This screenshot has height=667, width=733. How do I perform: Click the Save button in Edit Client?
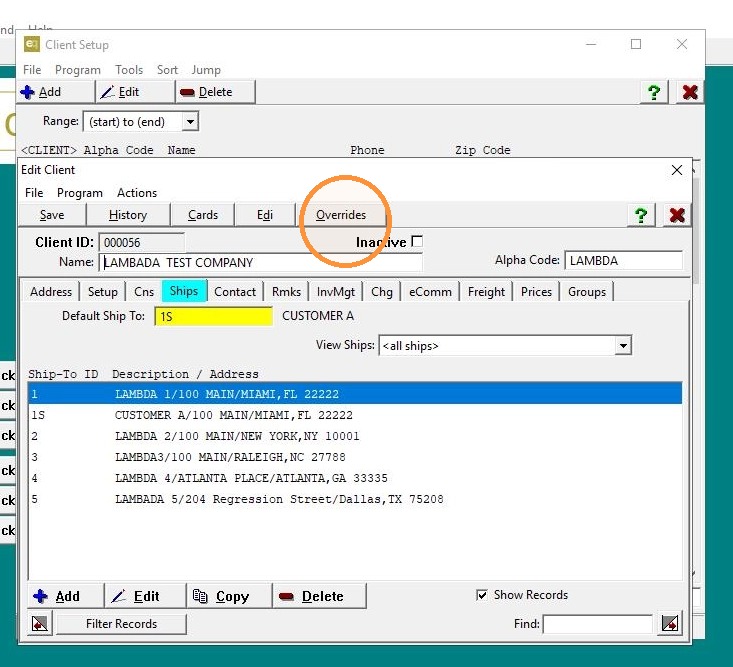coord(52,215)
